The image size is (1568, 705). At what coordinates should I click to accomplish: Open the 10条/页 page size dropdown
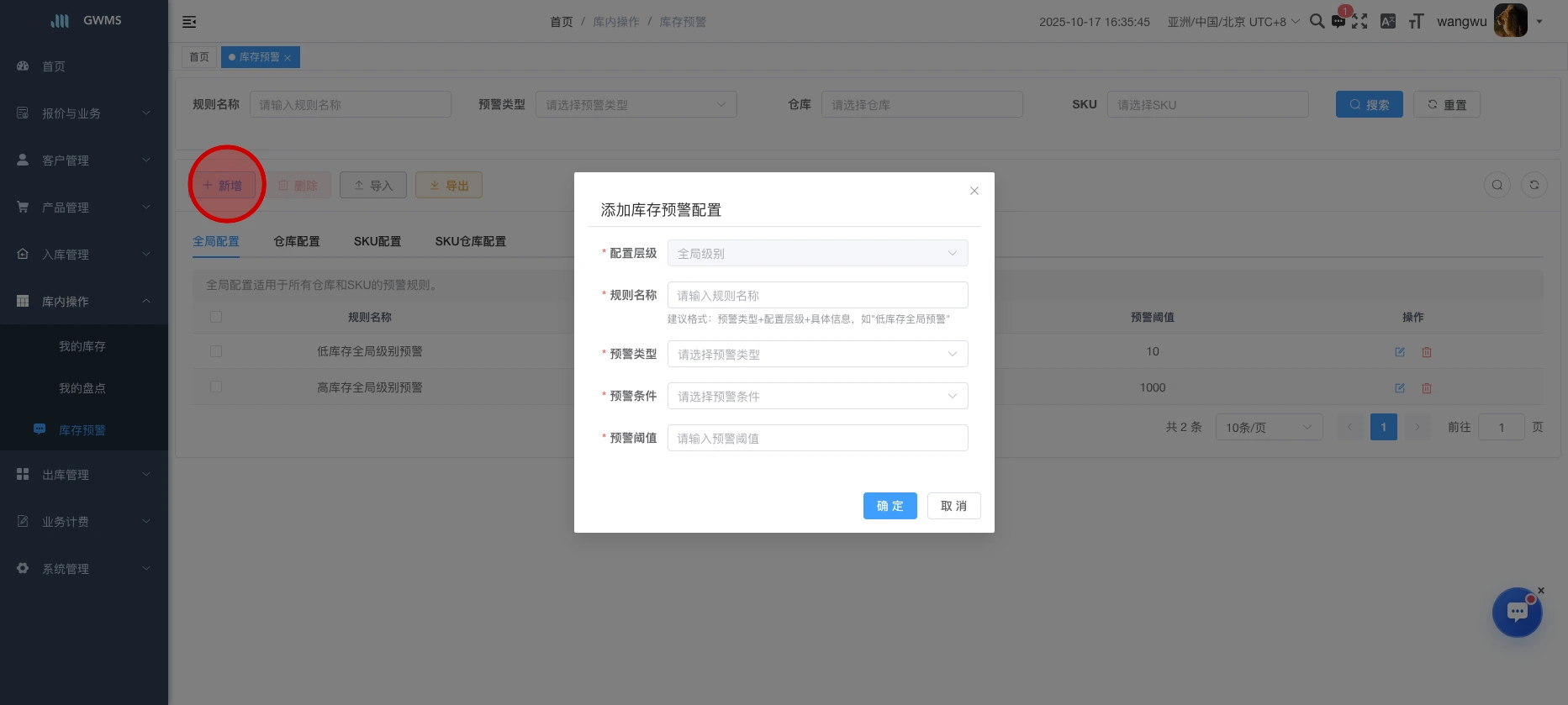tap(1268, 428)
